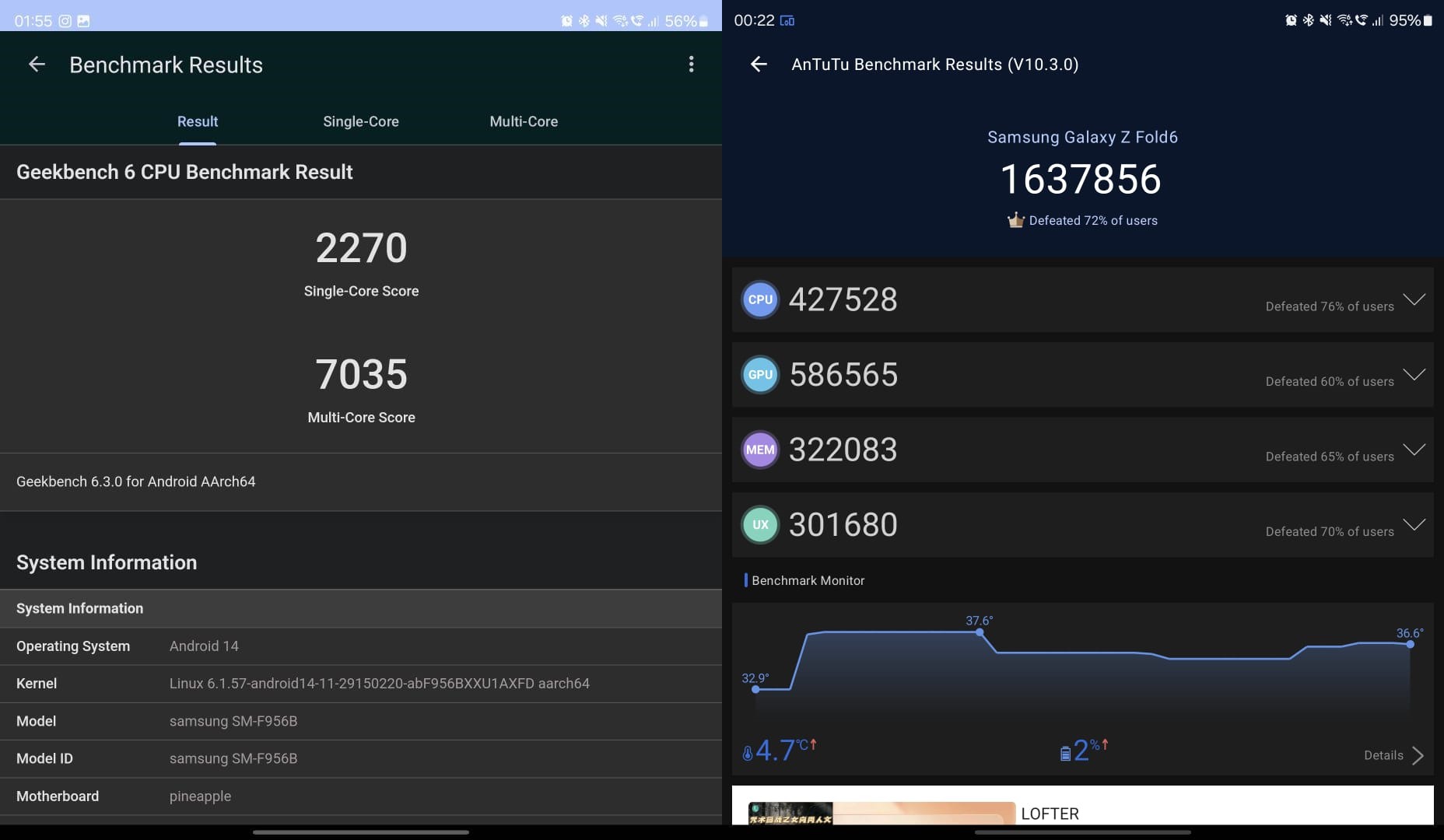
Task: Open the LOFTER advertisement banner
Action: (x=1082, y=805)
